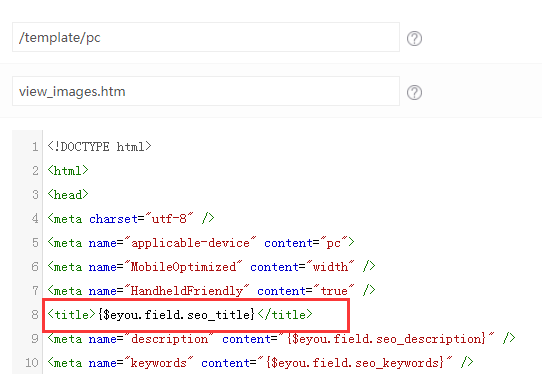542x374 pixels.
Task: Click MobileOptimized text in line 6
Action: [183, 267]
